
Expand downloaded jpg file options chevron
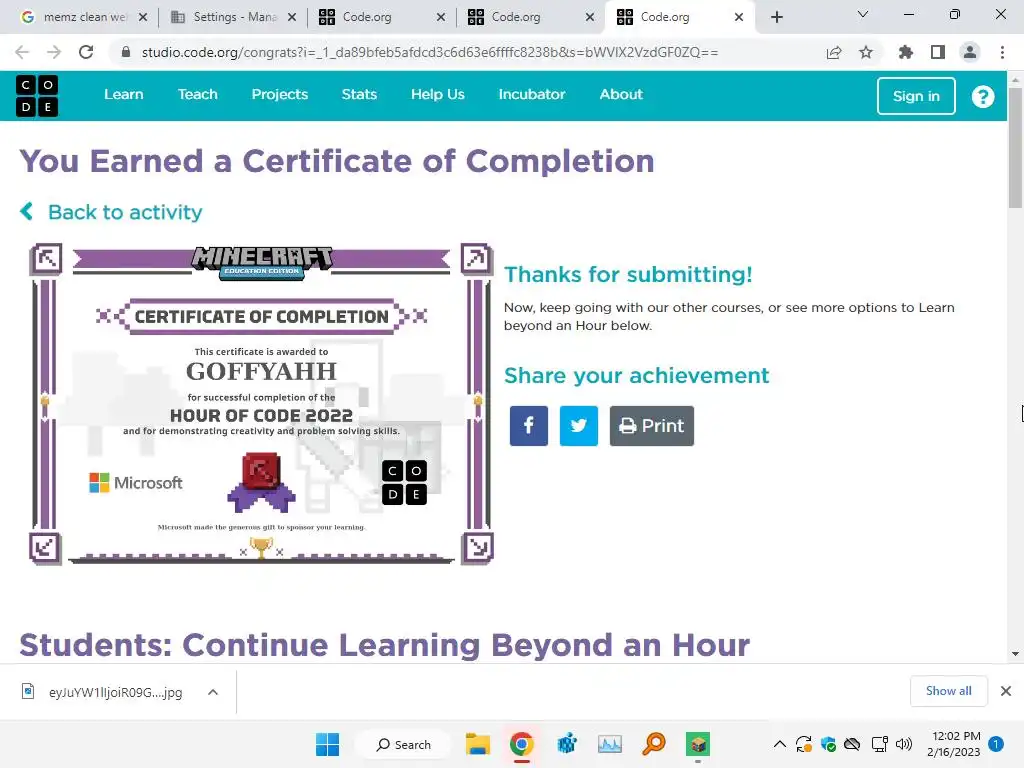click(213, 692)
